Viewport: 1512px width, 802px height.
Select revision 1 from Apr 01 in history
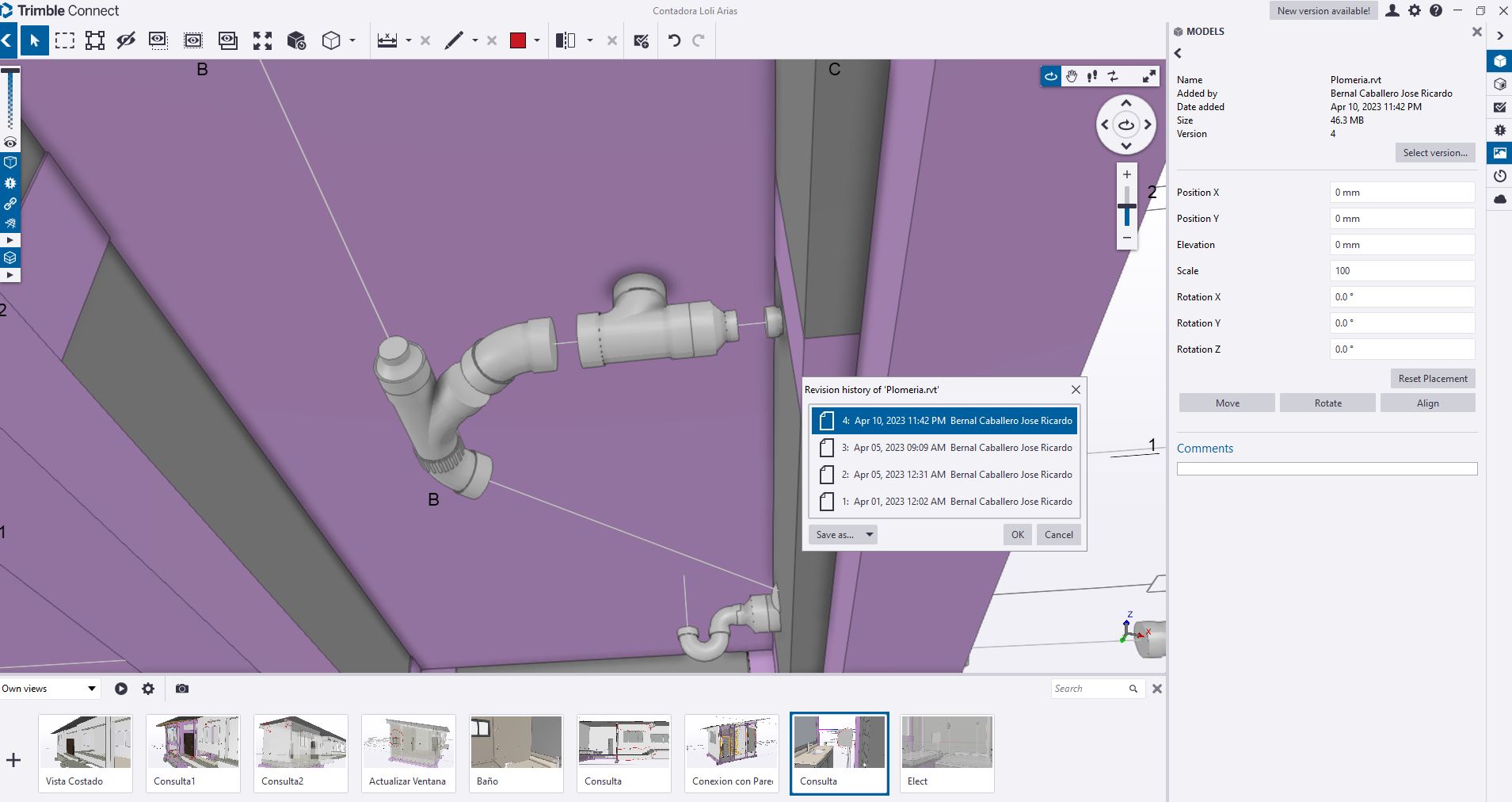(x=943, y=501)
